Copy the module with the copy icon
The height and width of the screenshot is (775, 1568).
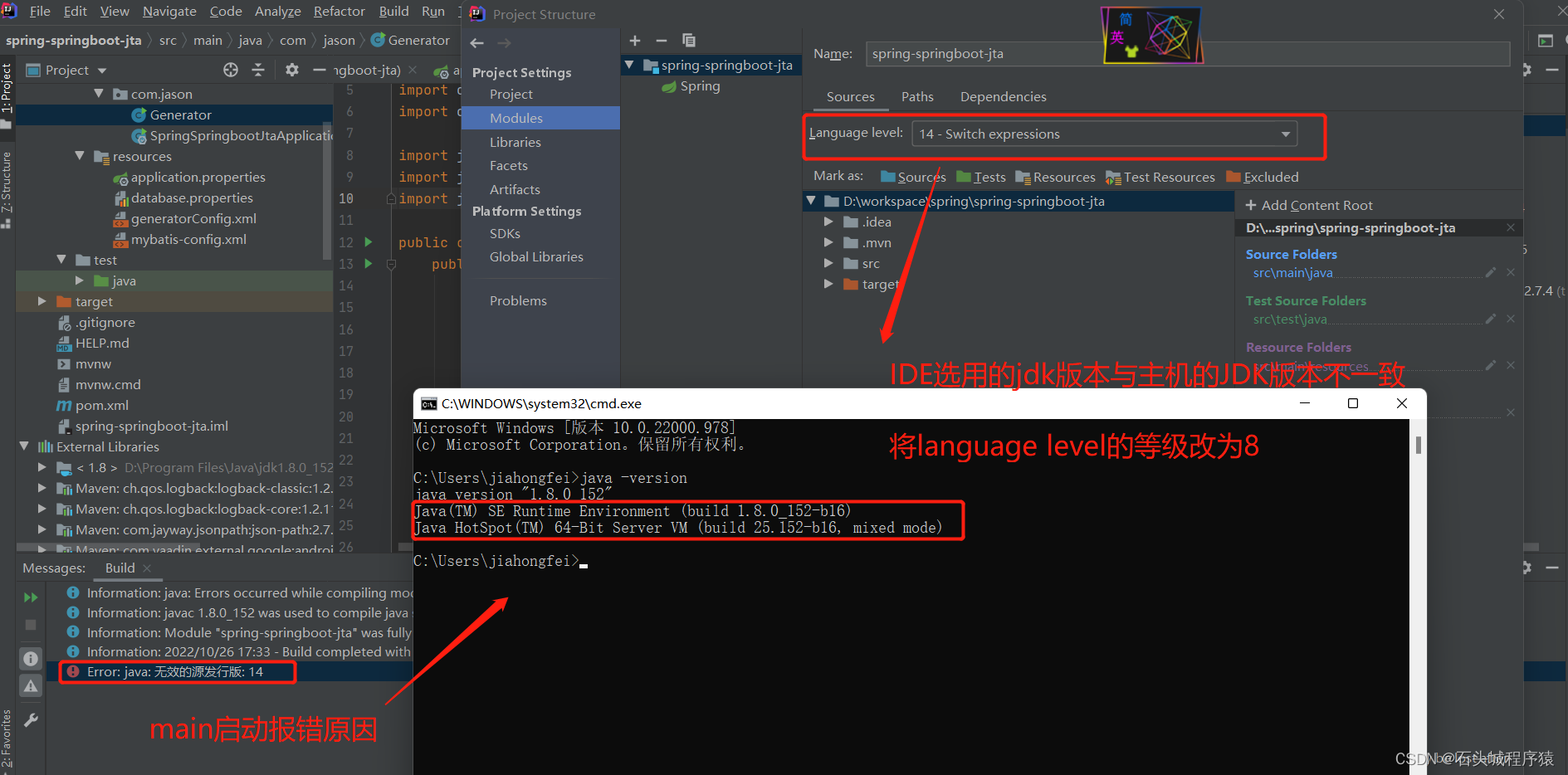(688, 40)
